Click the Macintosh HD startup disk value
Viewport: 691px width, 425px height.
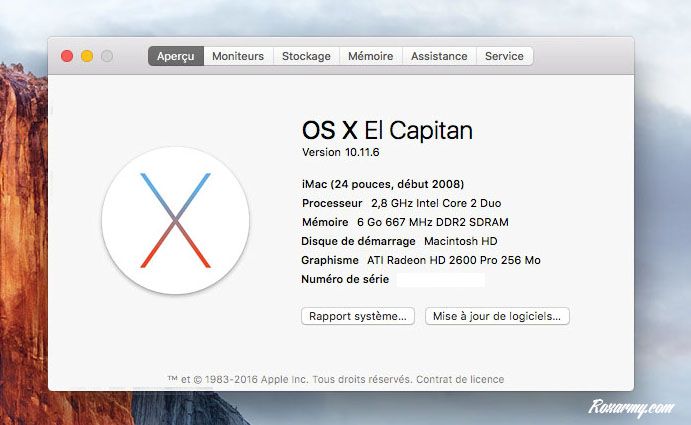tap(460, 241)
